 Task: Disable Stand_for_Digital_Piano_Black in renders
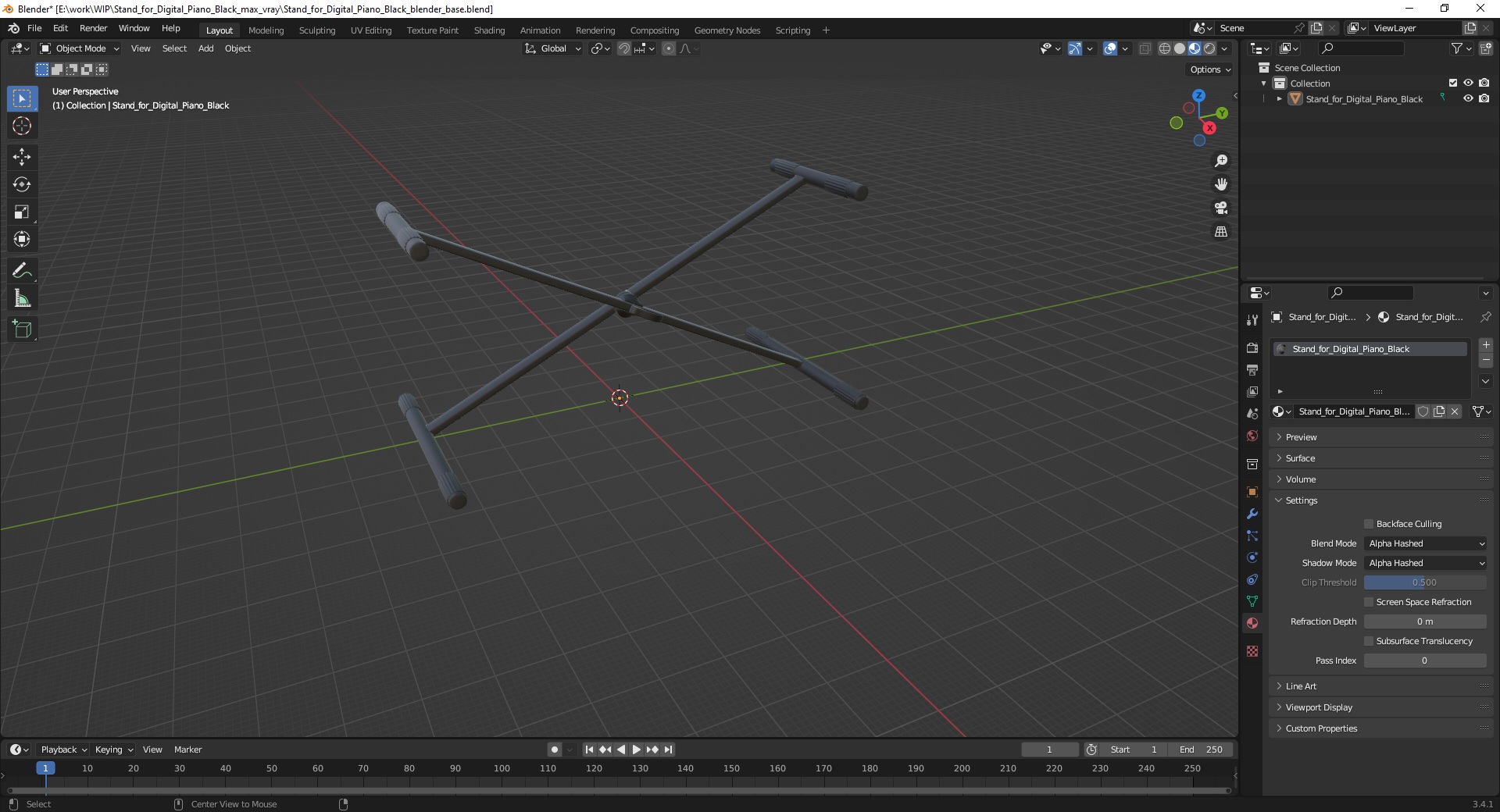pyautogui.click(x=1484, y=98)
